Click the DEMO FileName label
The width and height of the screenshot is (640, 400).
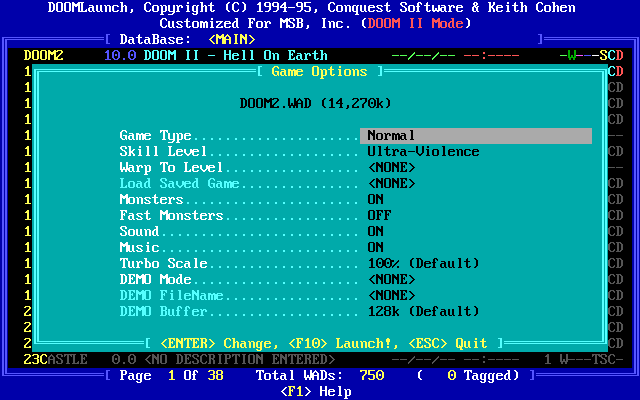[x=171, y=295]
